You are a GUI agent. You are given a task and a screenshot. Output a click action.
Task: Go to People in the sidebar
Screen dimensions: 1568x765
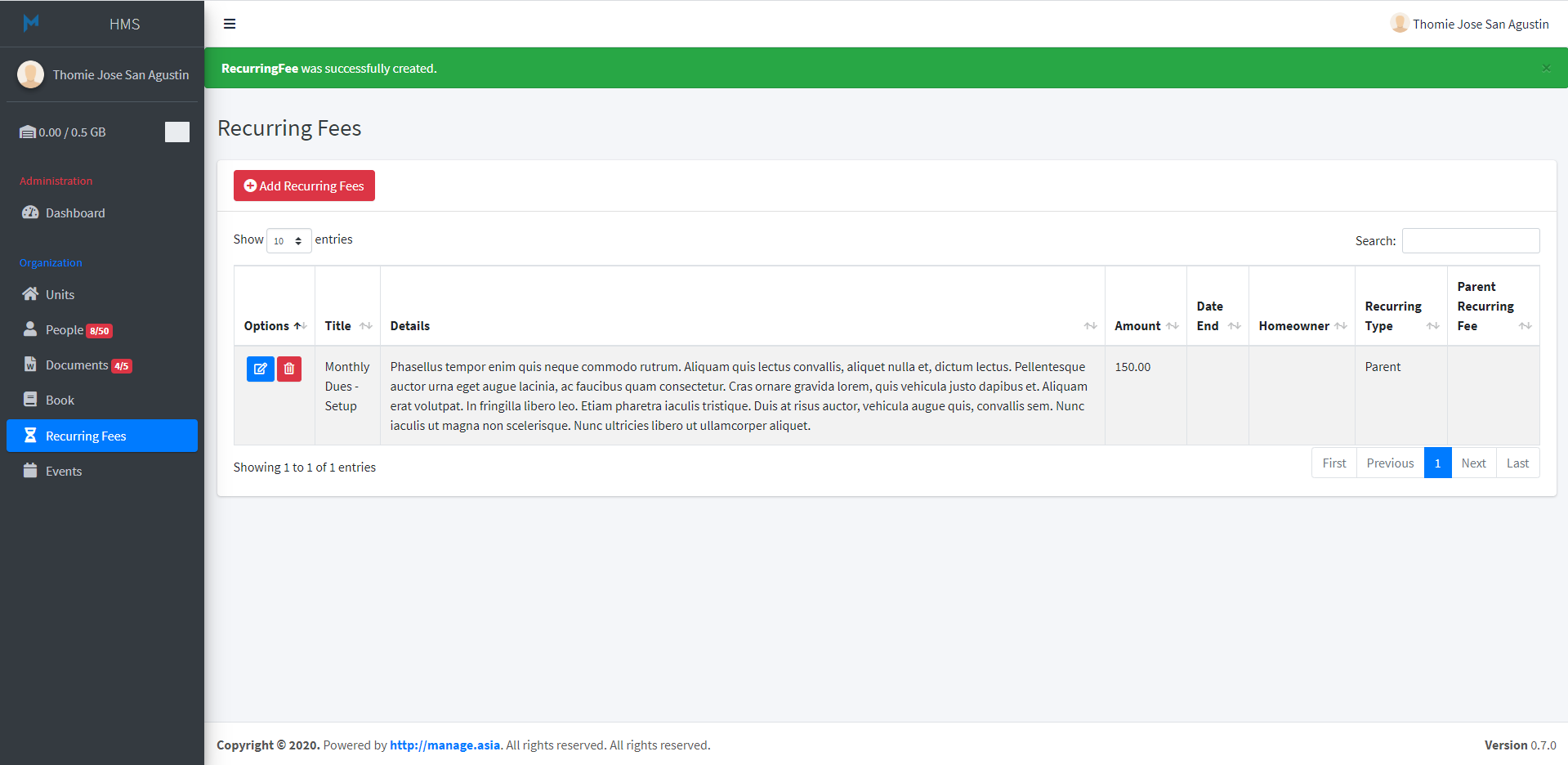pyautogui.click(x=64, y=329)
